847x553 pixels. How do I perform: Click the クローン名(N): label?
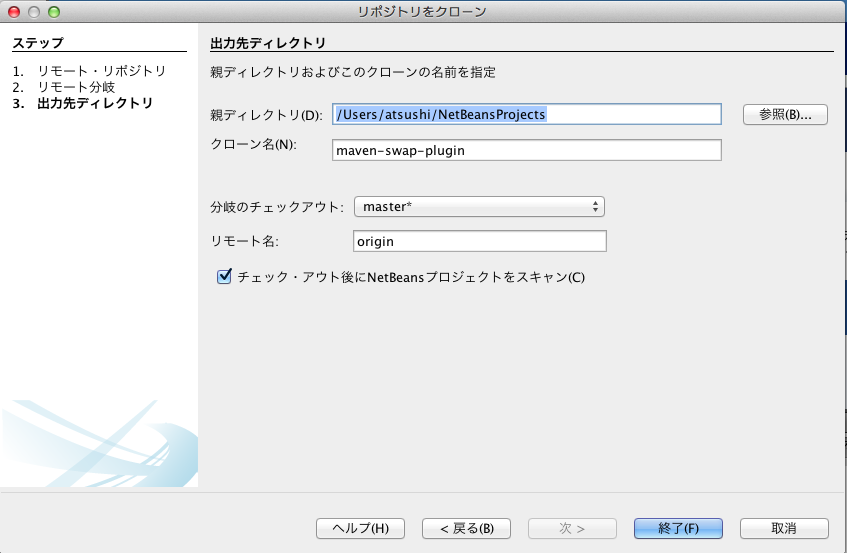[x=254, y=145]
